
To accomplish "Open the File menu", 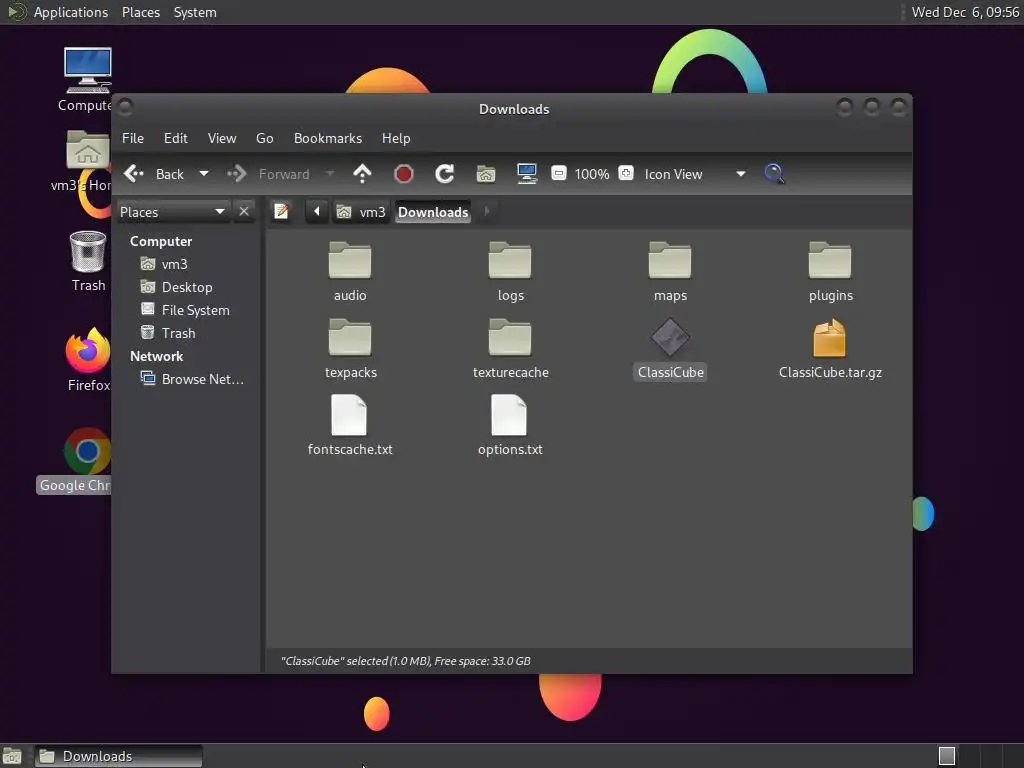I will click(x=133, y=138).
